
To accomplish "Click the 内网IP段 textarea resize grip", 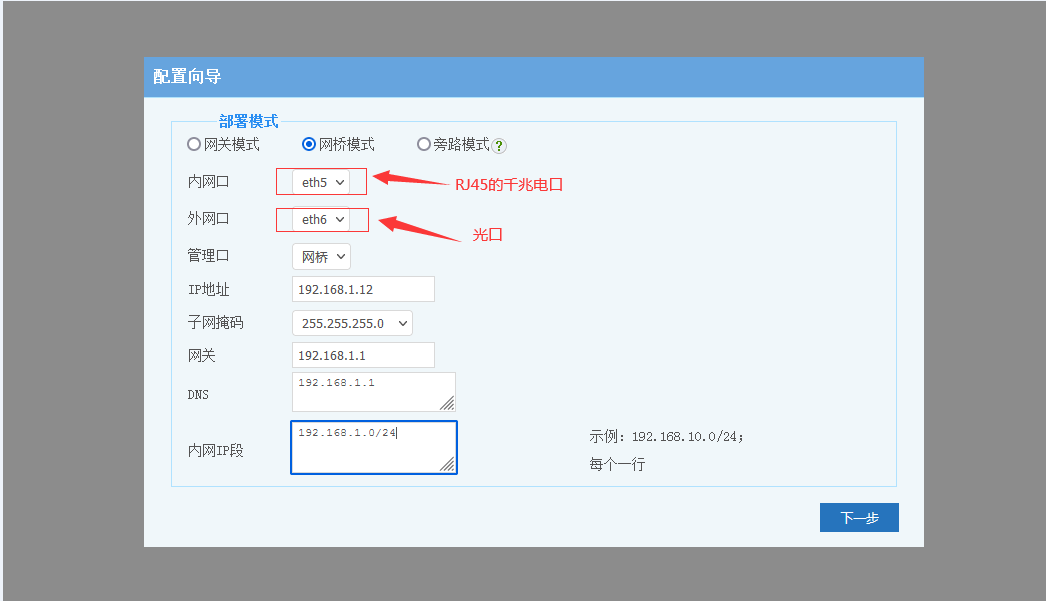I will [447, 464].
